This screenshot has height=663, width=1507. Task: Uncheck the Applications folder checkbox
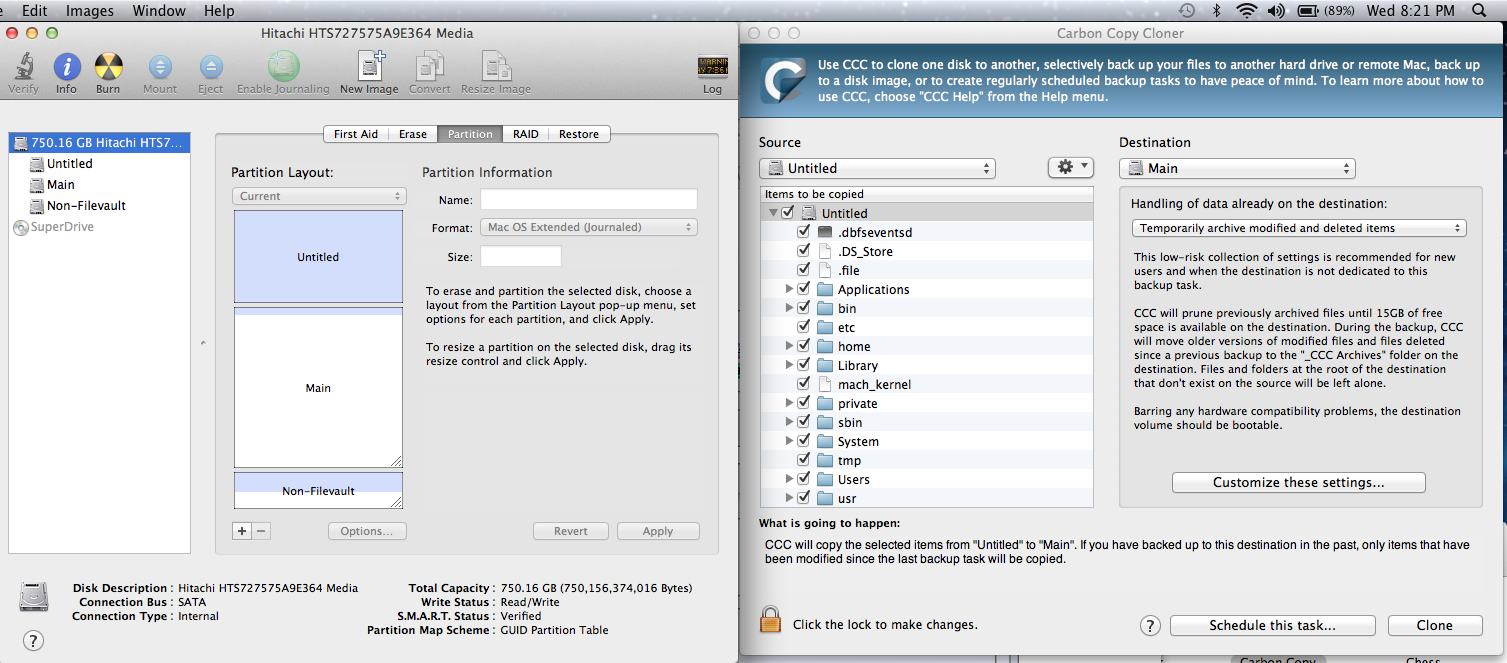[x=804, y=289]
